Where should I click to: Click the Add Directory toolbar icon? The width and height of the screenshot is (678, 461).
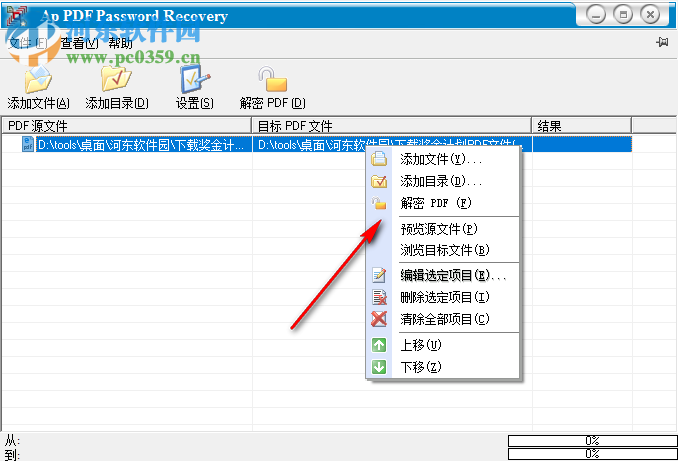(116, 79)
